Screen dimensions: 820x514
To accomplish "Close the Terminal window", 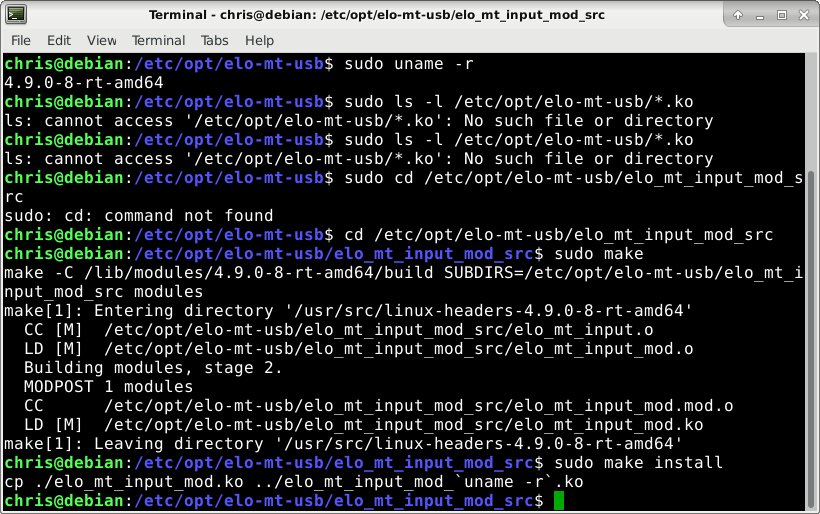I will click(x=804, y=15).
